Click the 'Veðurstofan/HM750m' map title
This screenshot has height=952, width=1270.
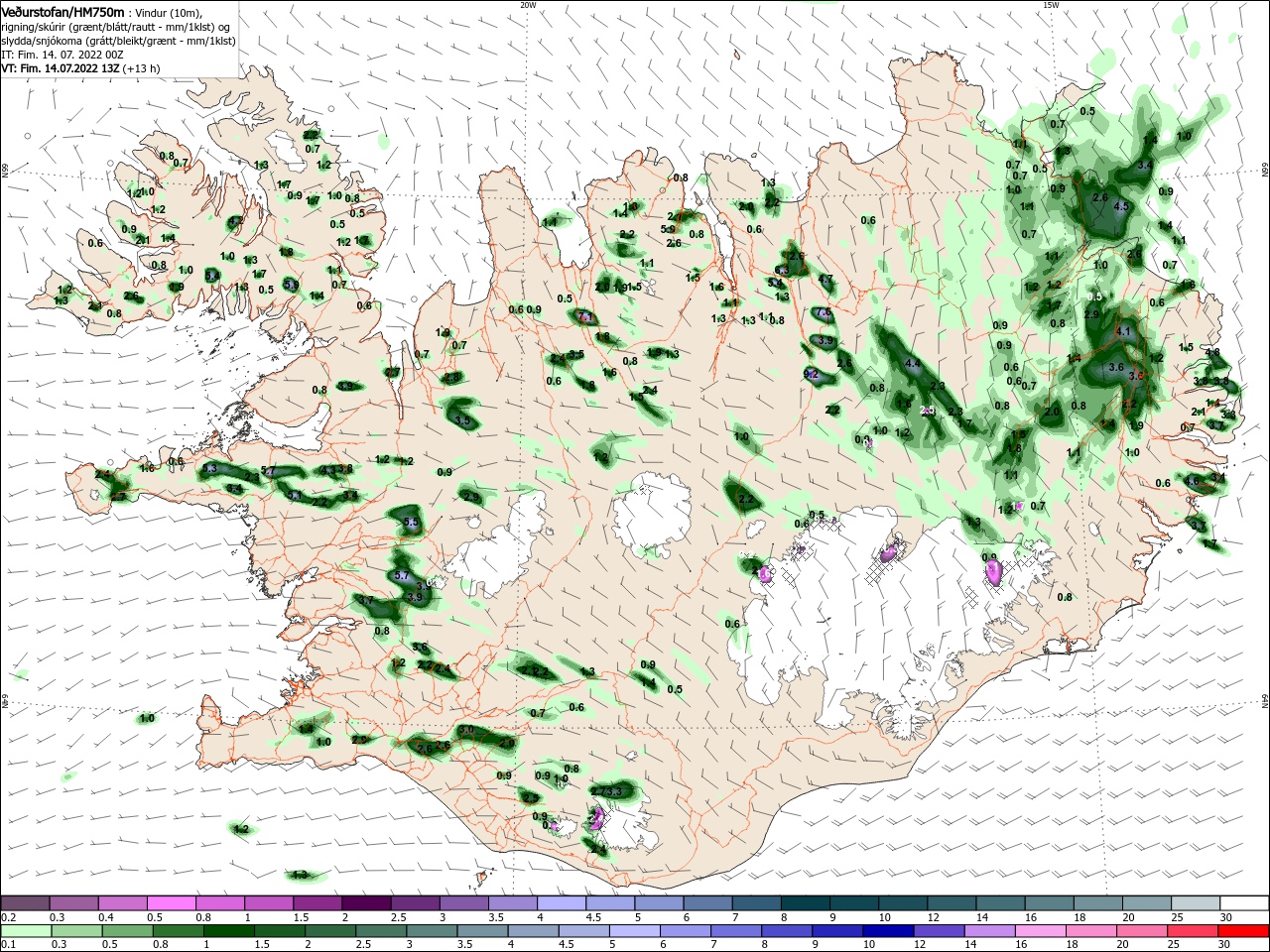pyautogui.click(x=62, y=12)
